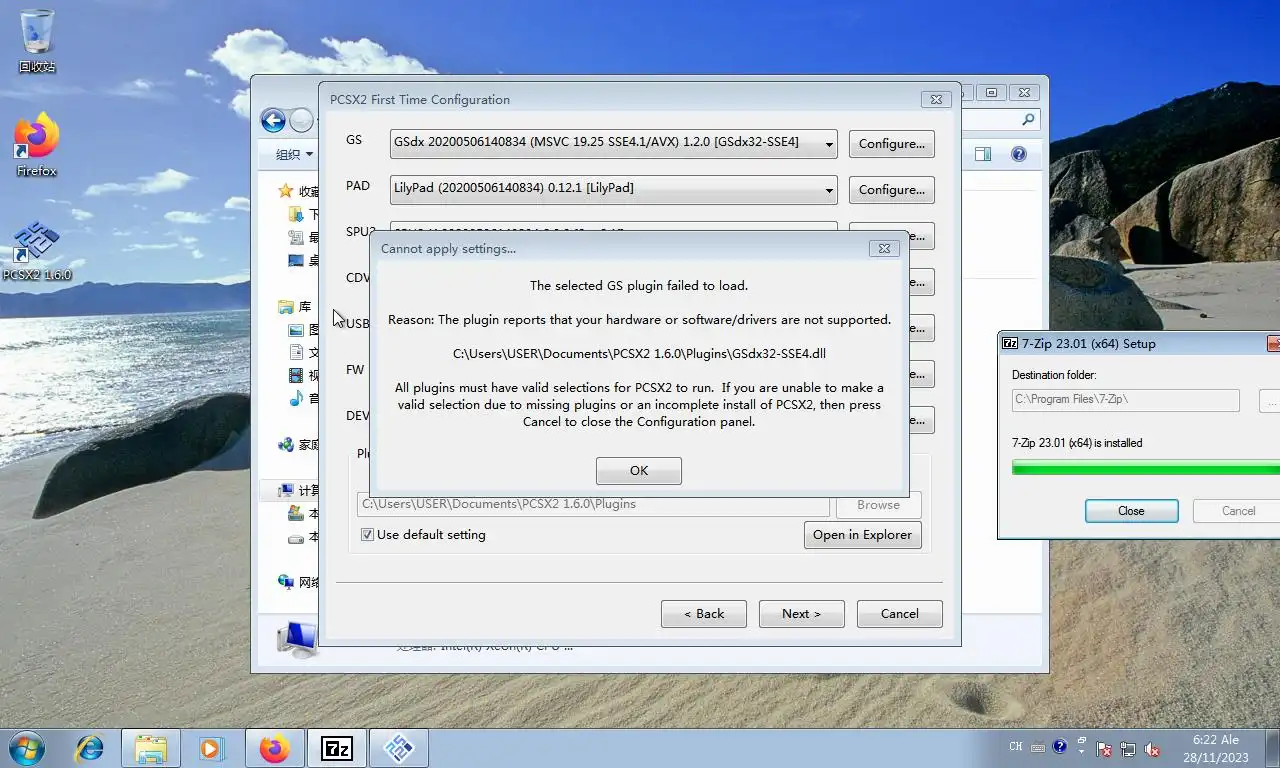
Task: Open the File Explorer taskbar button
Action: [x=150, y=747]
